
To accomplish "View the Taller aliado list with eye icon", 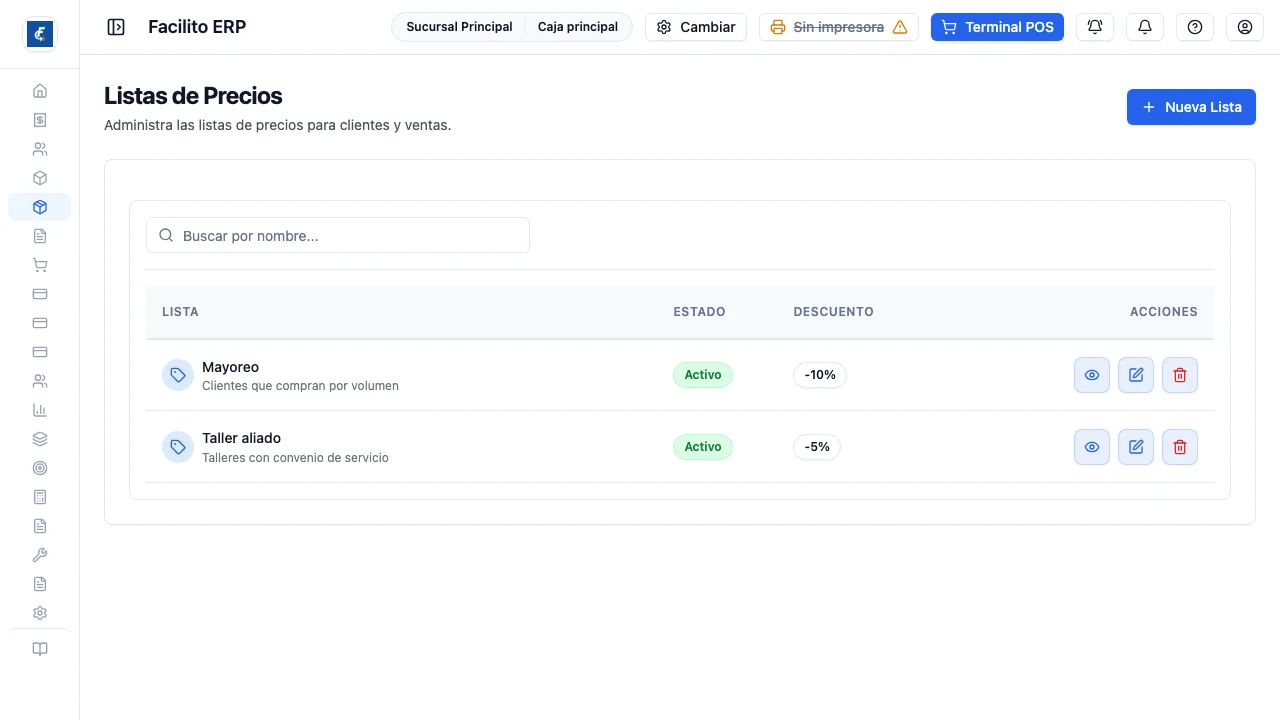I will coord(1092,447).
